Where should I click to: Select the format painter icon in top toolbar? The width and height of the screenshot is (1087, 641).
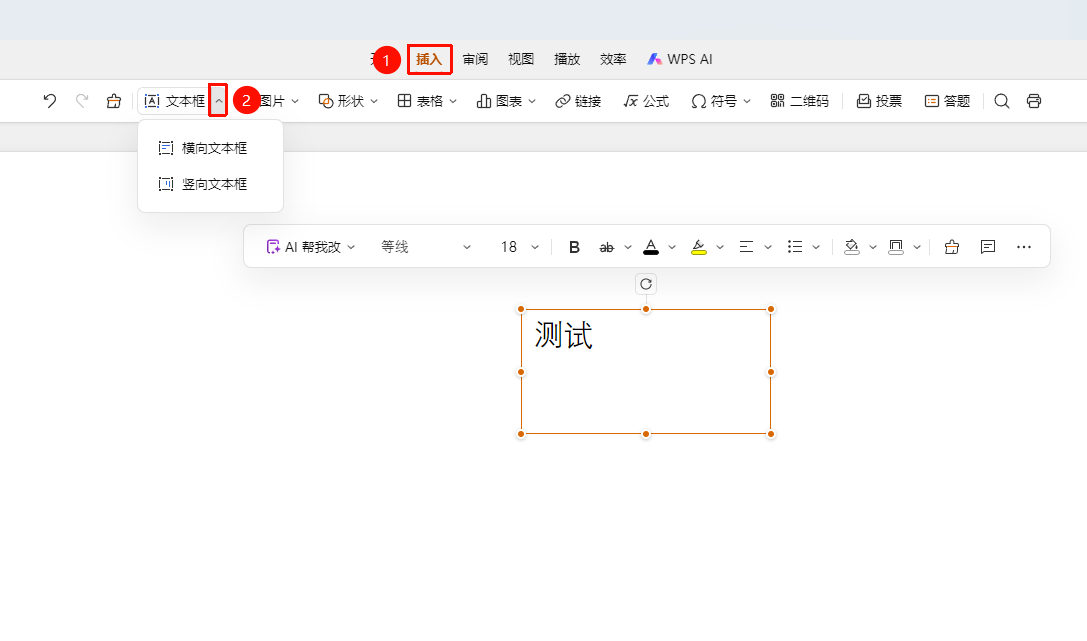[114, 101]
